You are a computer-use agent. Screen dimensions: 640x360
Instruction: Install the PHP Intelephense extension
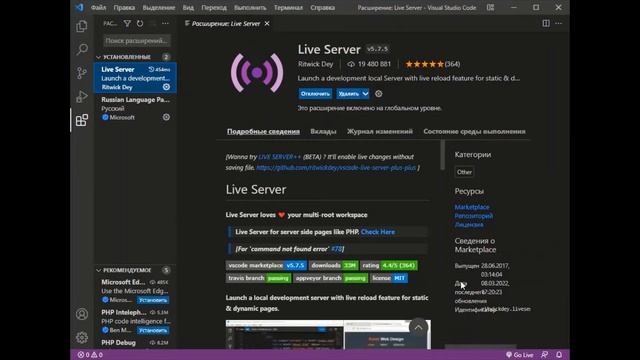pos(153,330)
